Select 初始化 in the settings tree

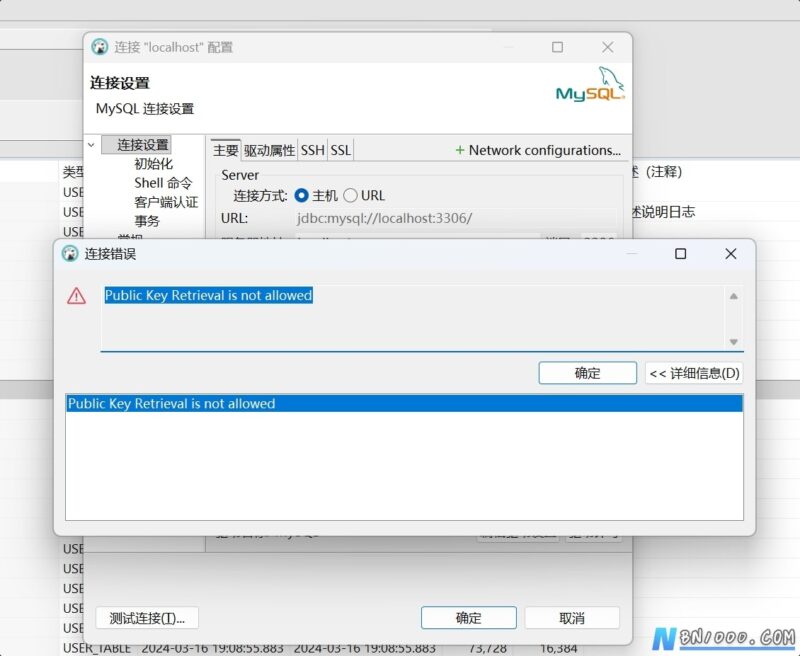pyautogui.click(x=154, y=164)
